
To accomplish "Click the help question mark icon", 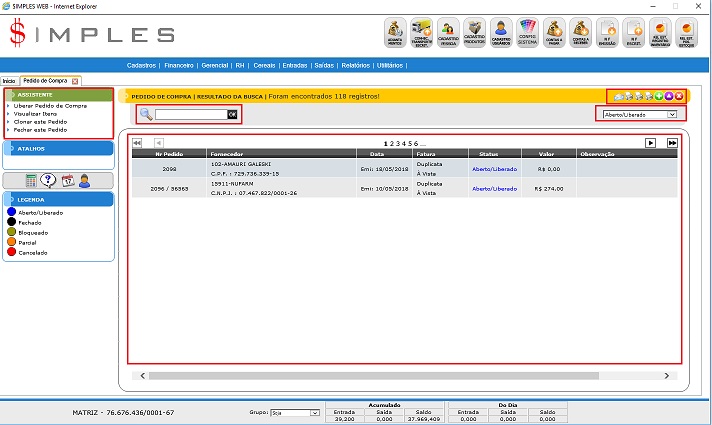I will pyautogui.click(x=48, y=180).
